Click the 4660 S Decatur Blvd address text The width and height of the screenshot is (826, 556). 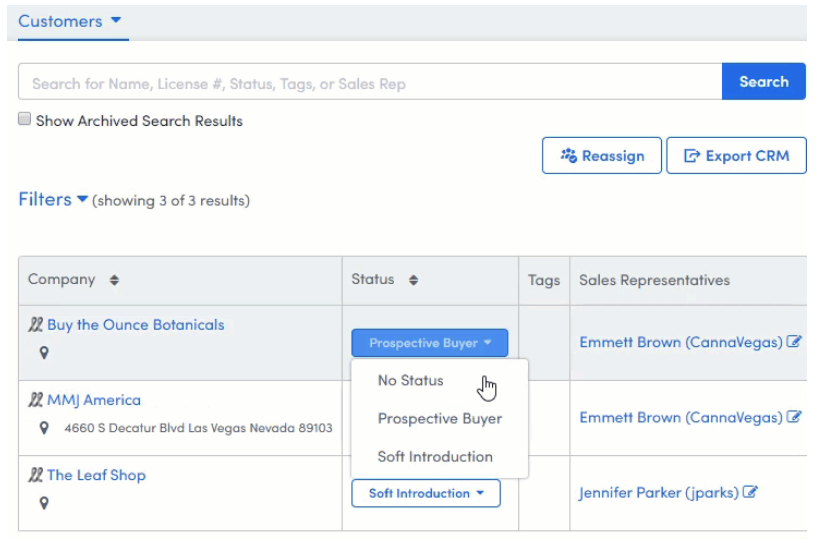tap(199, 428)
